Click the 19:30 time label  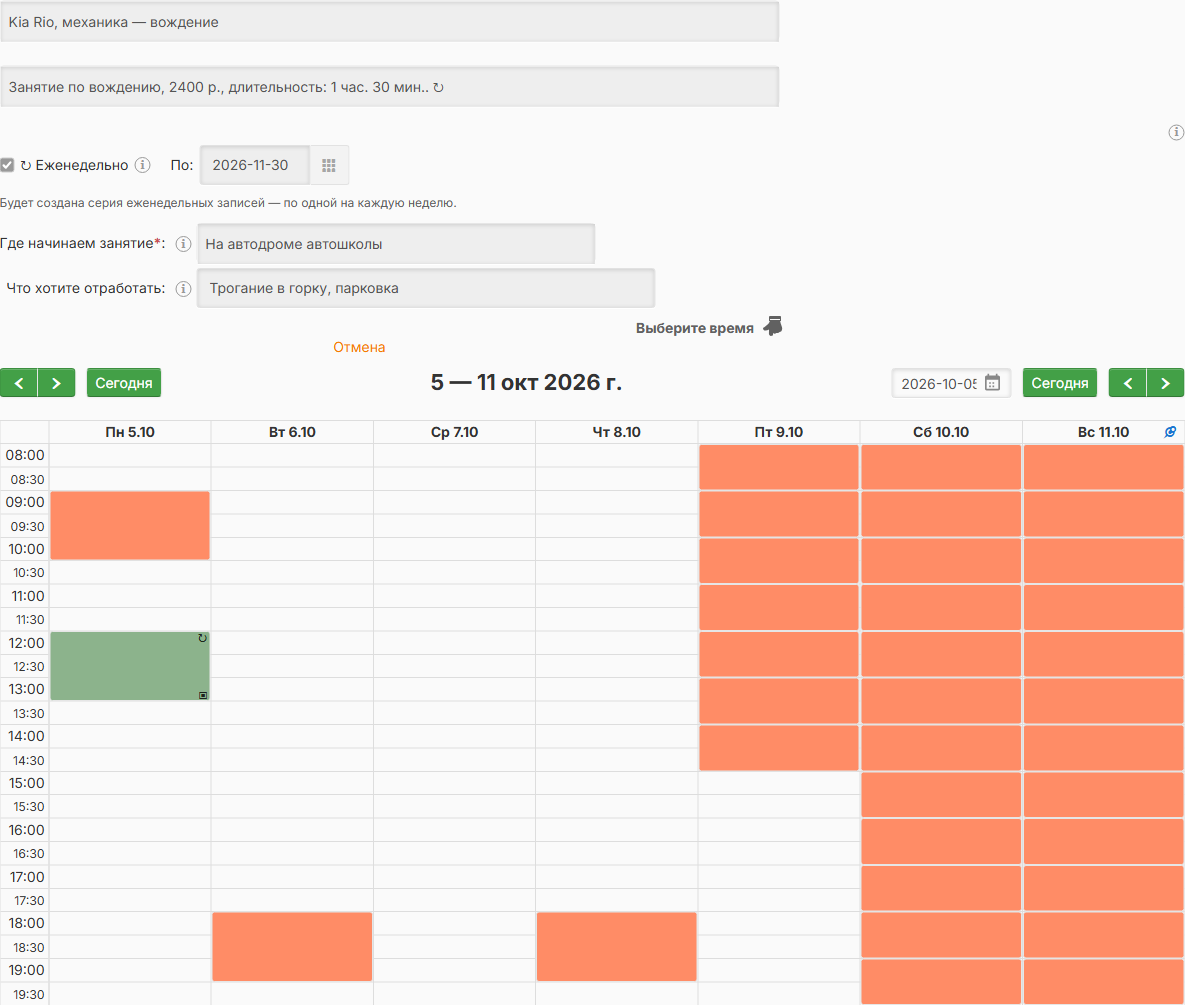click(28, 994)
